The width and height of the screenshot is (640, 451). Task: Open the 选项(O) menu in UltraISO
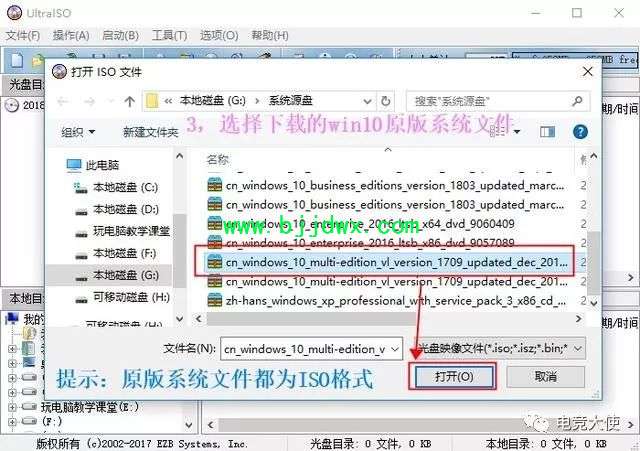point(219,36)
